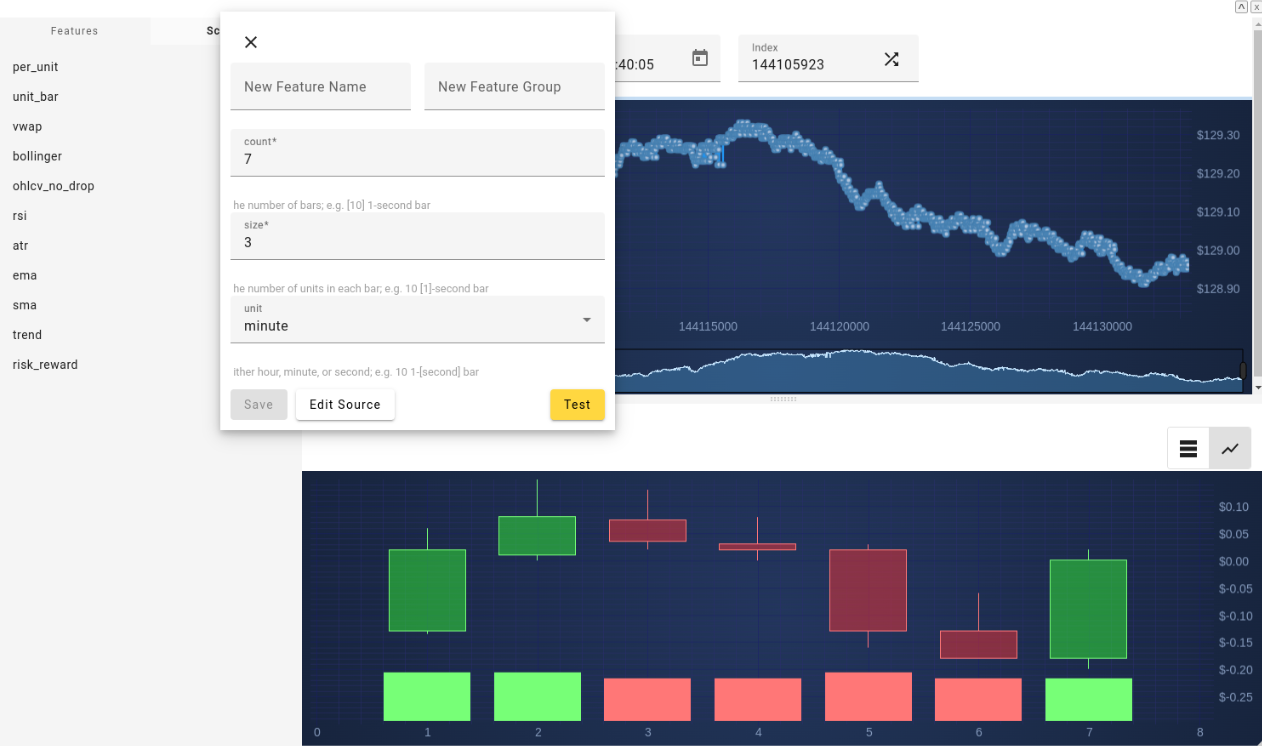
Task: Expand the unit dropdown showing minute
Action: [x=417, y=319]
